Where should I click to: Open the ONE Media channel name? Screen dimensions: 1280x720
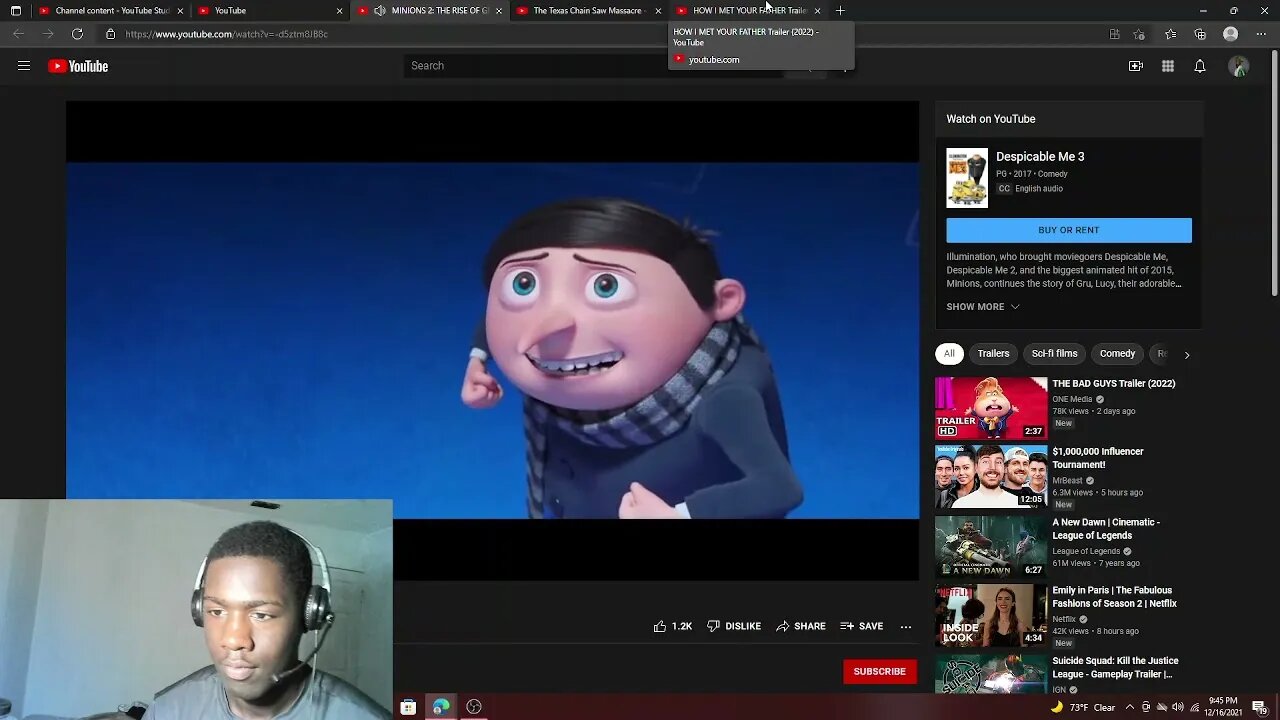pos(1072,399)
